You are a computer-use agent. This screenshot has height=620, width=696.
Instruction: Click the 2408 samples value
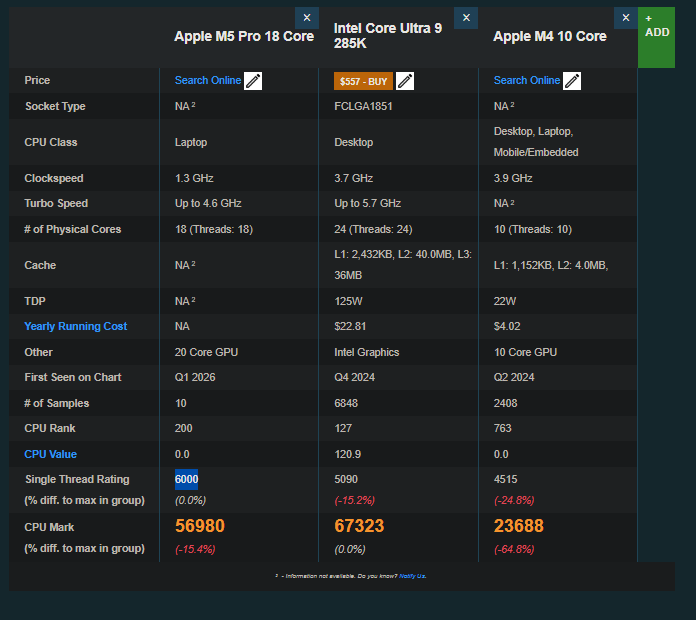[x=505, y=403]
